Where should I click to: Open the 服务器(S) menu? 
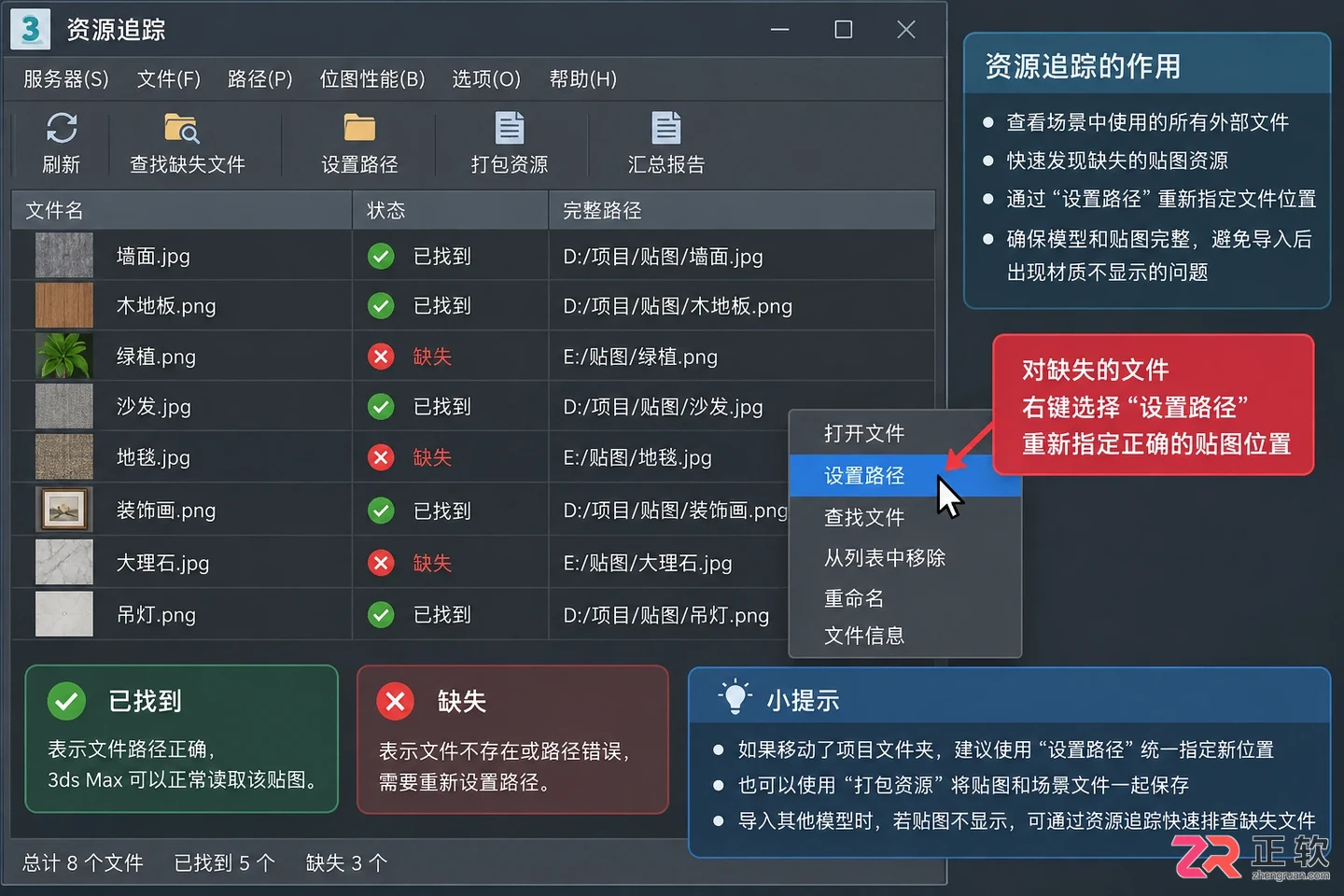(66, 79)
